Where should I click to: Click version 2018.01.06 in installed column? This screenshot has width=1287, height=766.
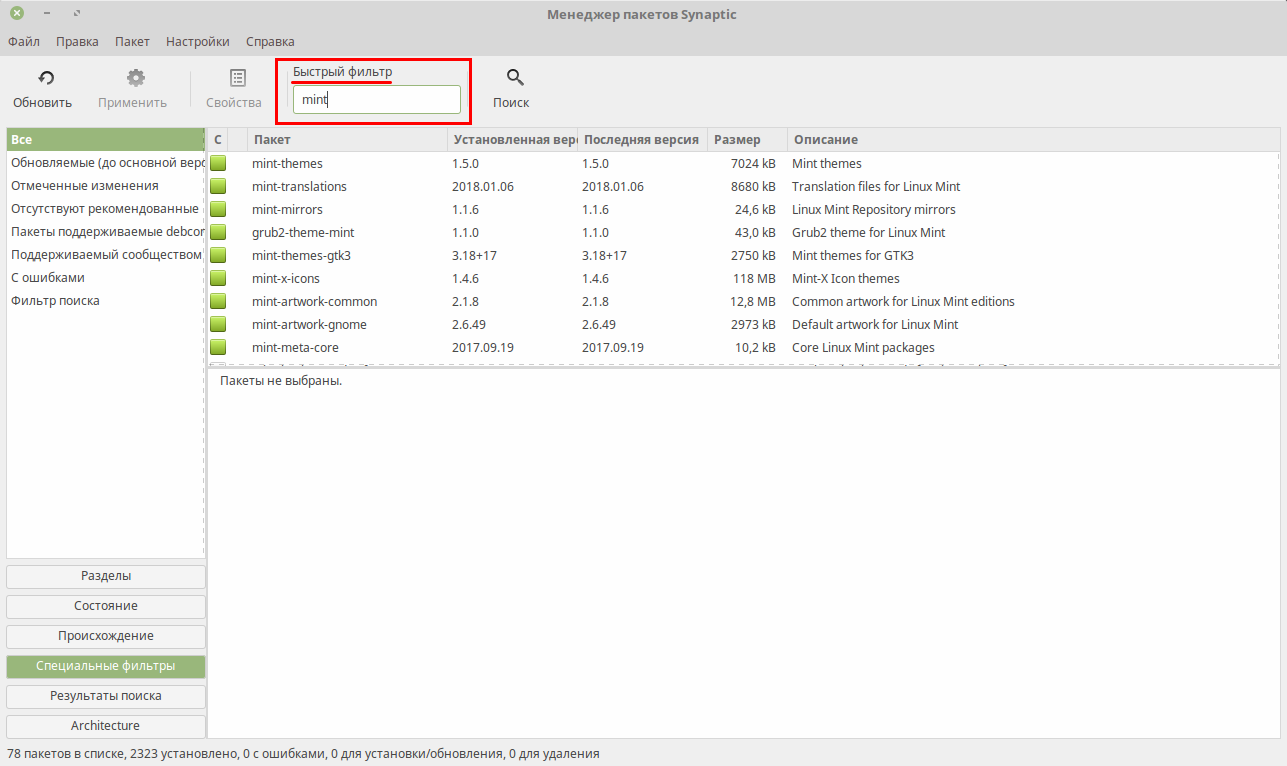click(x=483, y=186)
